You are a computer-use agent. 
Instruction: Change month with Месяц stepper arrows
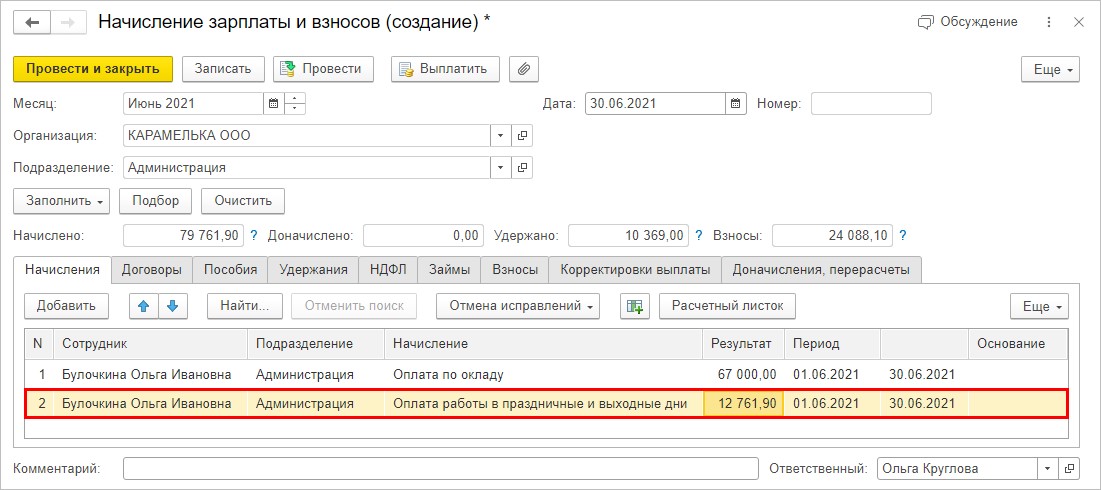(295, 104)
